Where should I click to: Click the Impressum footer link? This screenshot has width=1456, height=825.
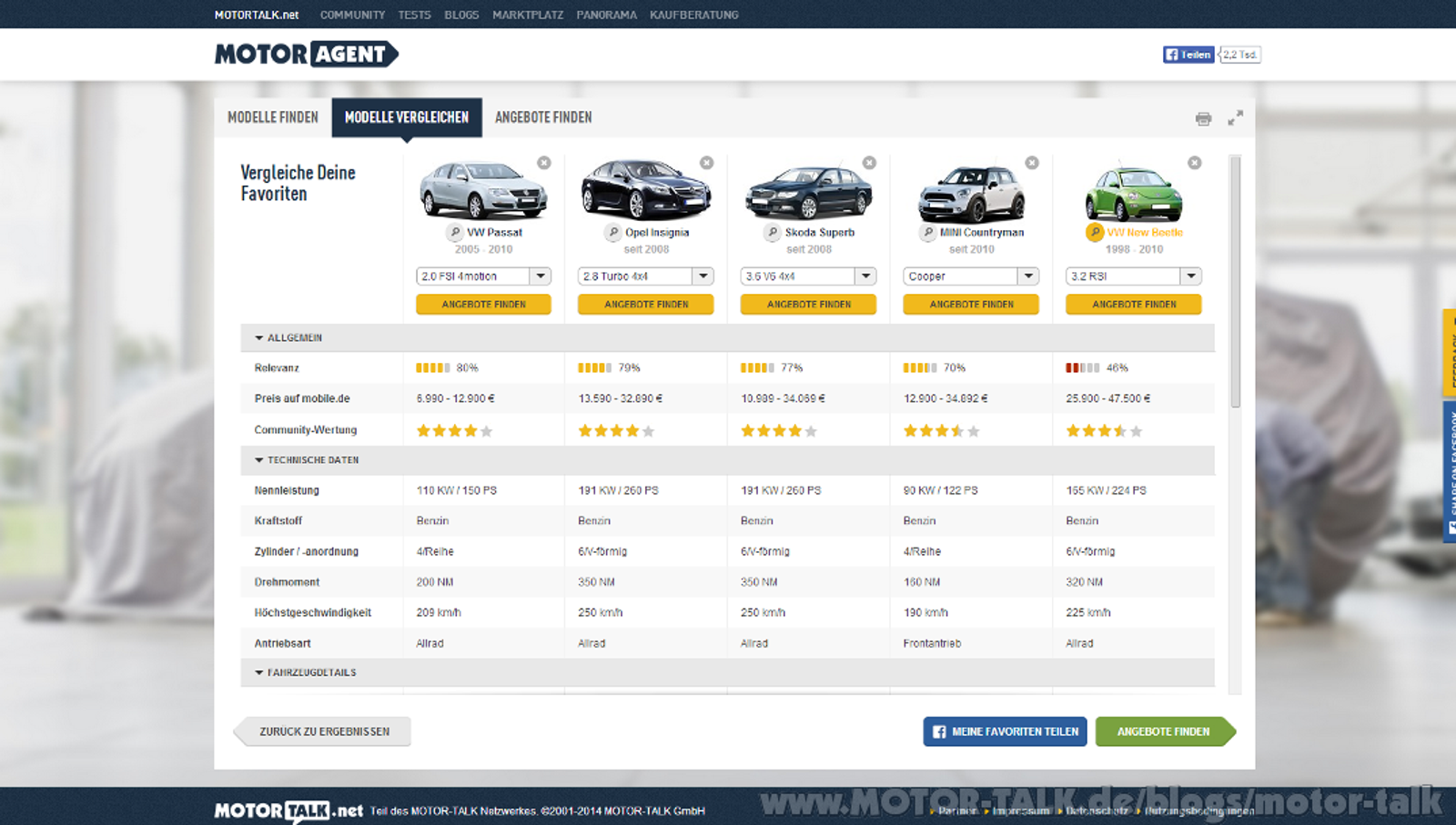[1020, 810]
